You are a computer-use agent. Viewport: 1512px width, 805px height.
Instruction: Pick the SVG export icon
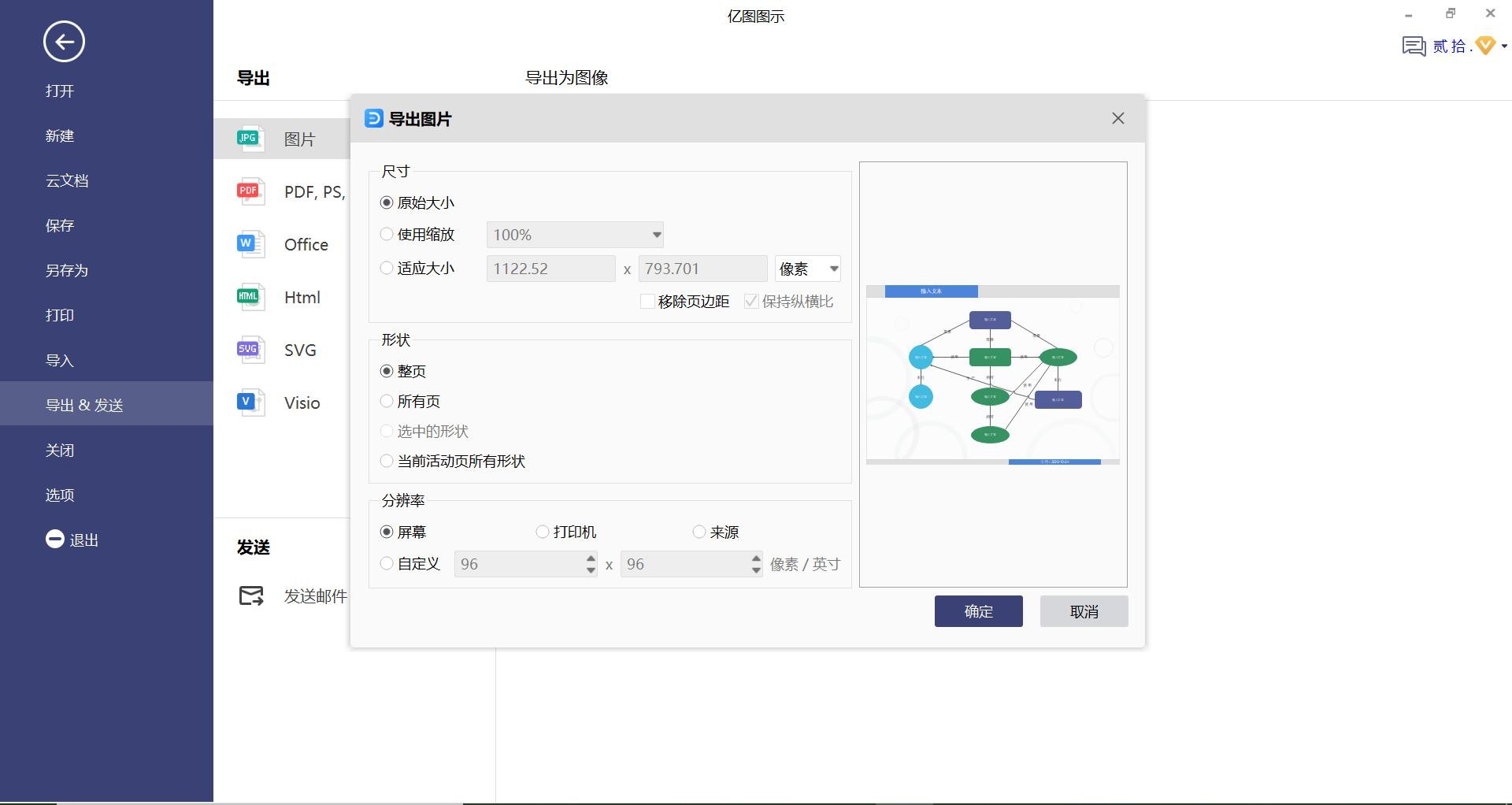tap(250, 350)
